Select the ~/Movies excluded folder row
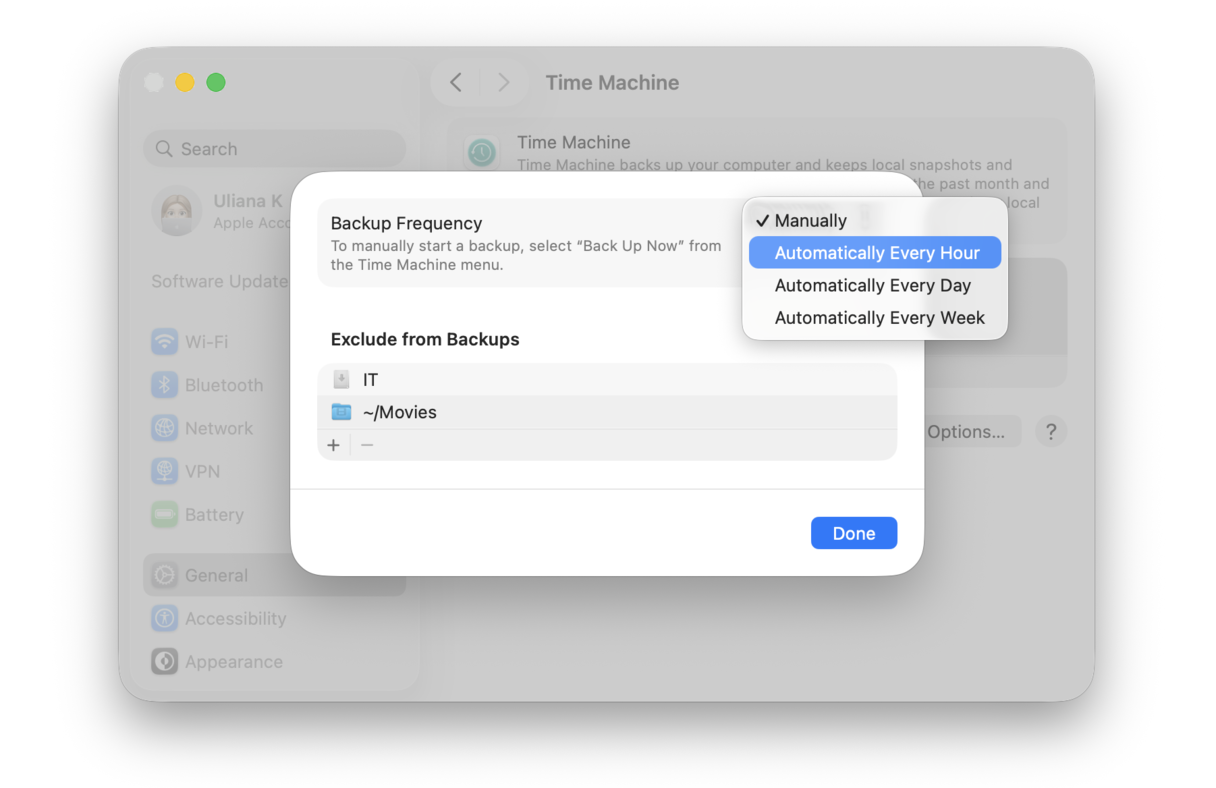Viewport: 1216px width, 788px height. [x=607, y=412]
